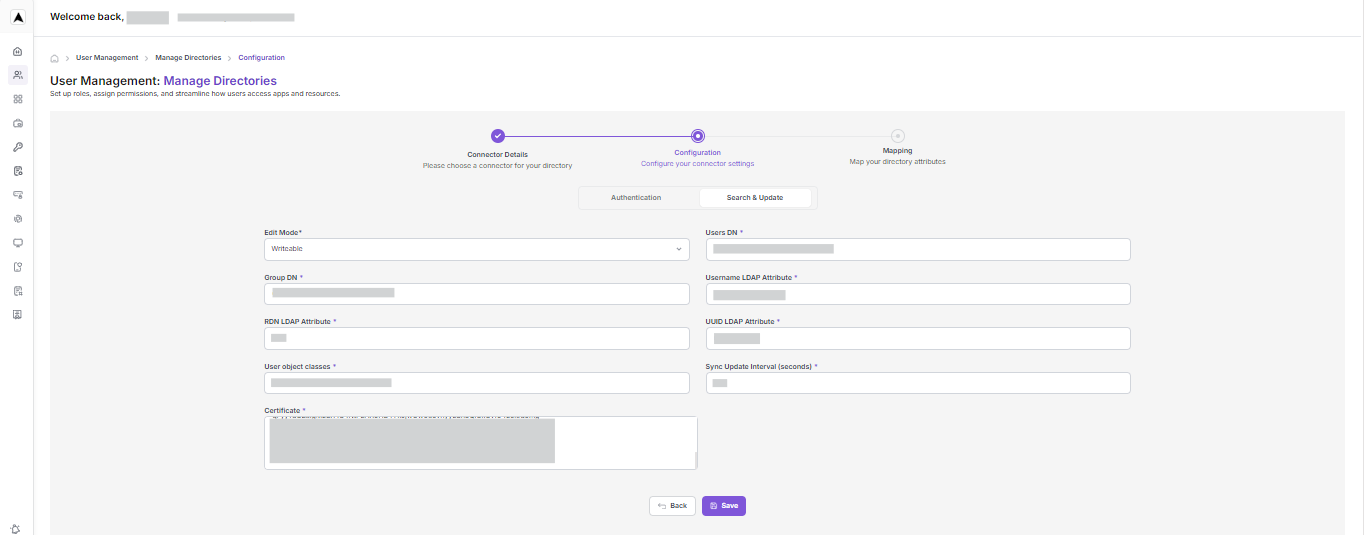Focus the UUID LDAP Attribute field
Screen dimensions: 1364x535
pos(918,339)
